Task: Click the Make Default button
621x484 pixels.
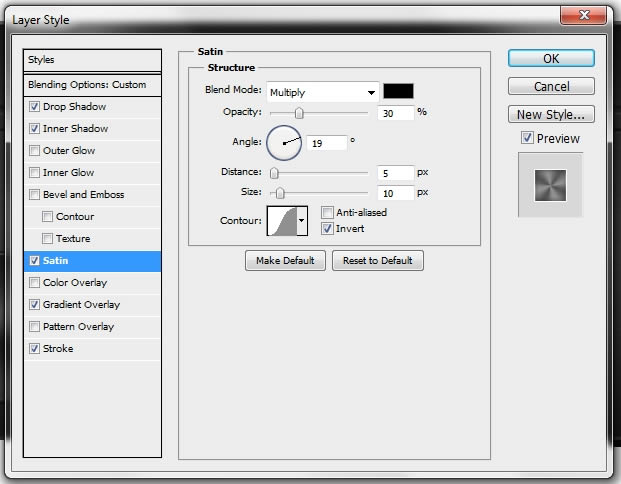Action: [285, 261]
